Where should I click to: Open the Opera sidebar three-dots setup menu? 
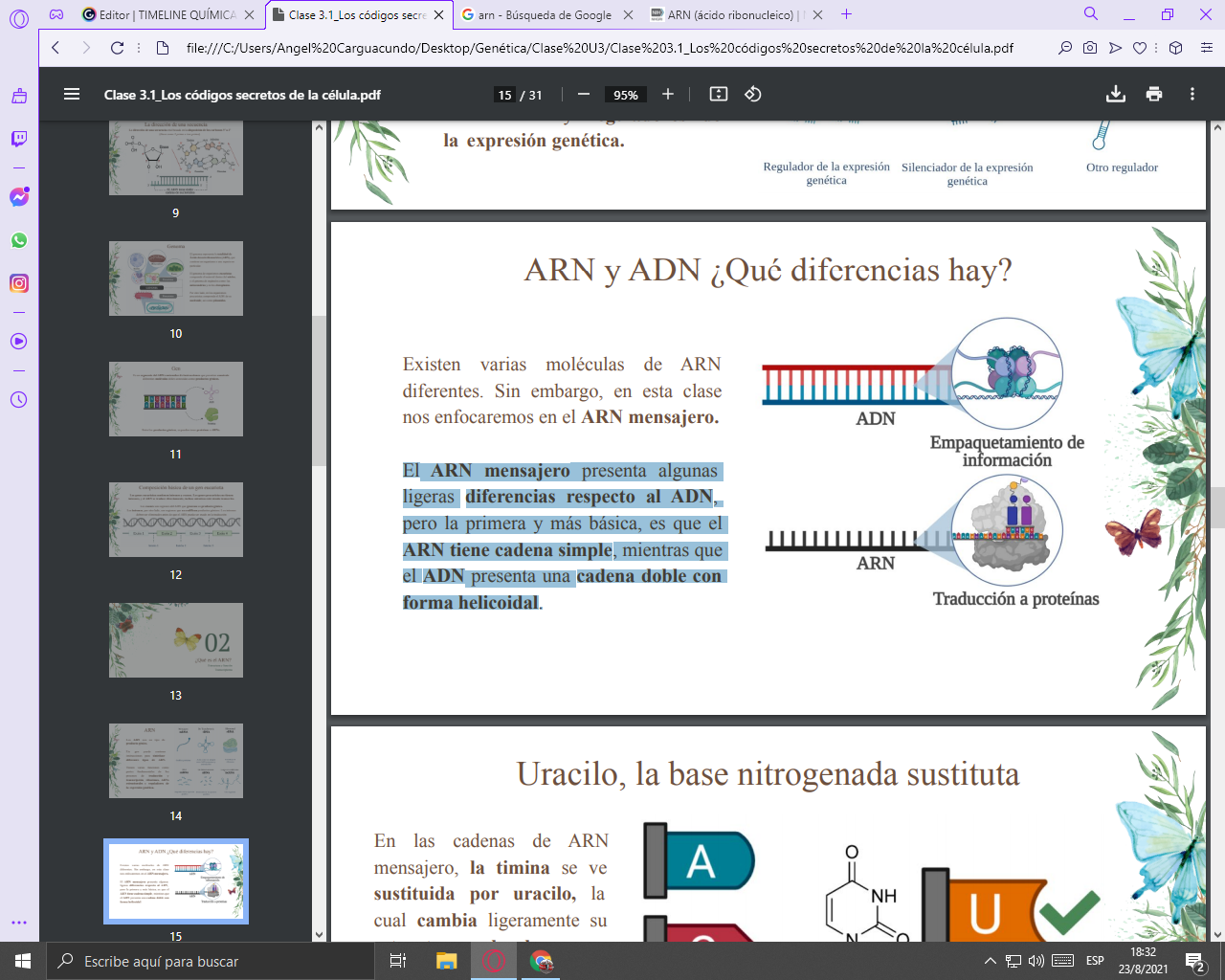pyautogui.click(x=19, y=923)
